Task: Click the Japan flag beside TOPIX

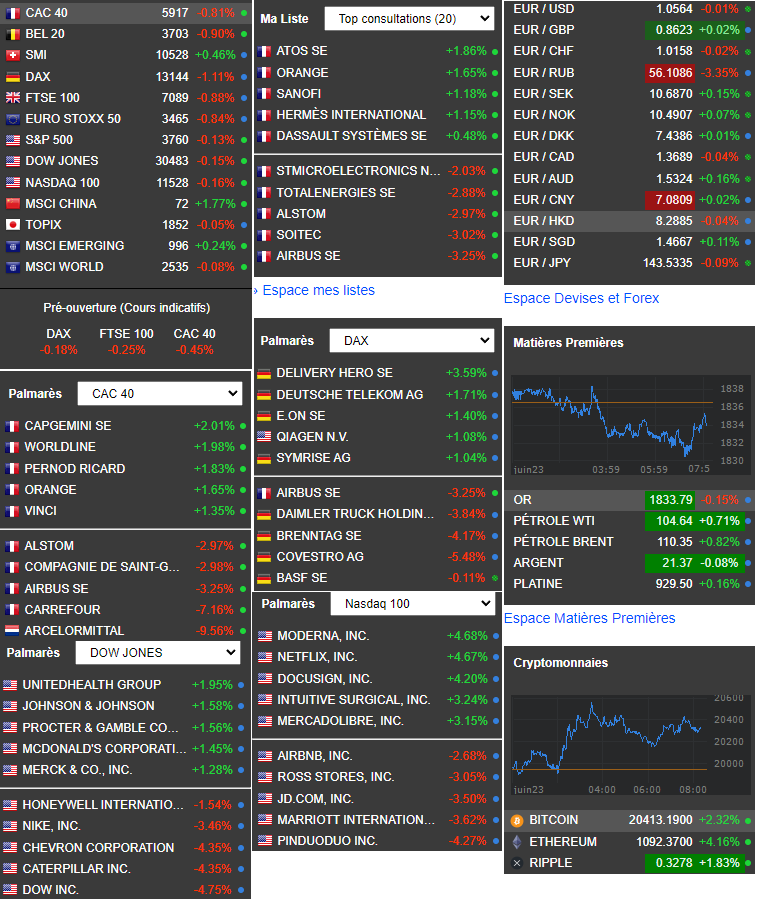Action: 13,225
